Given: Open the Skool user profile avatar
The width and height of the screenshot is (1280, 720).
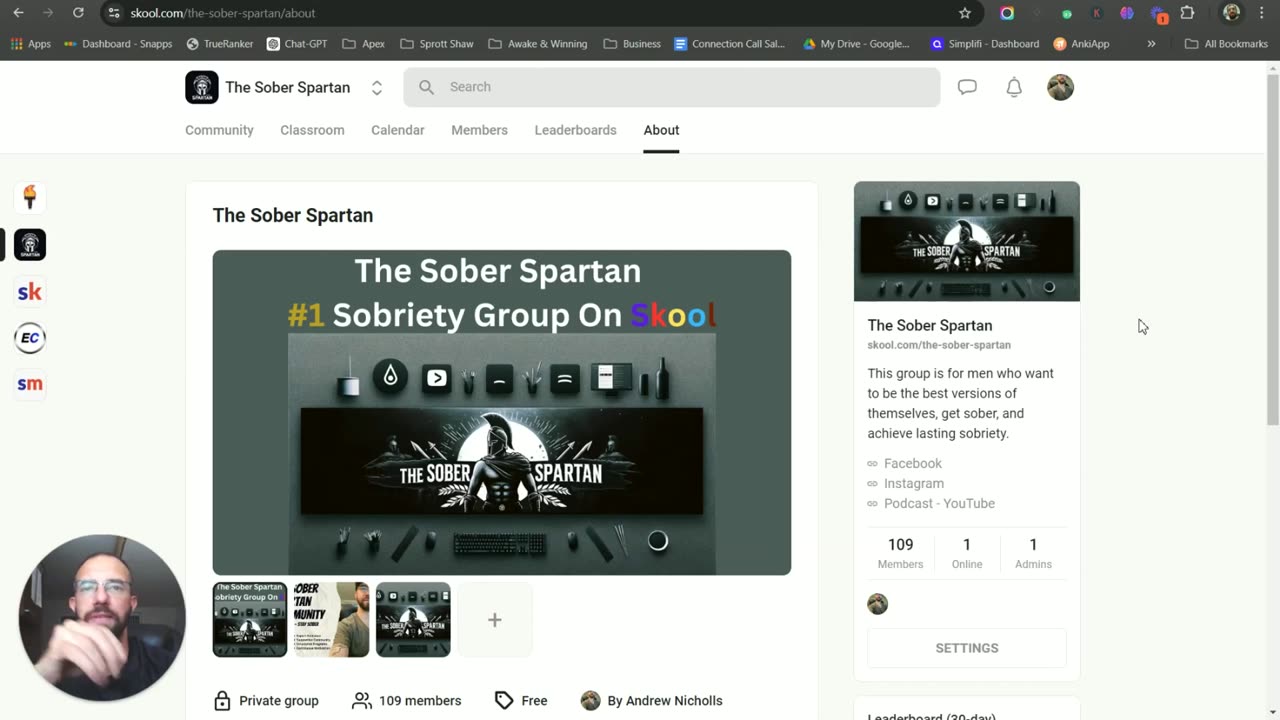Looking at the screenshot, I should [1060, 87].
